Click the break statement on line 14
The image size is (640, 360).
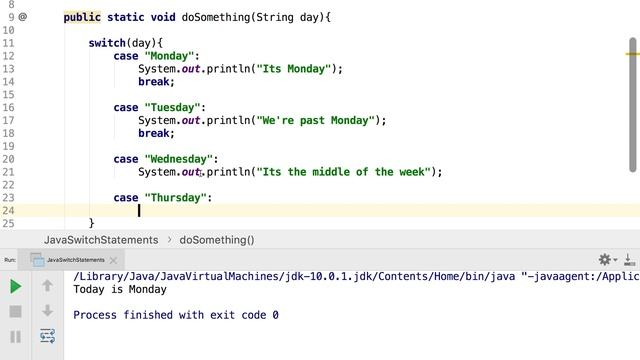coord(156,82)
